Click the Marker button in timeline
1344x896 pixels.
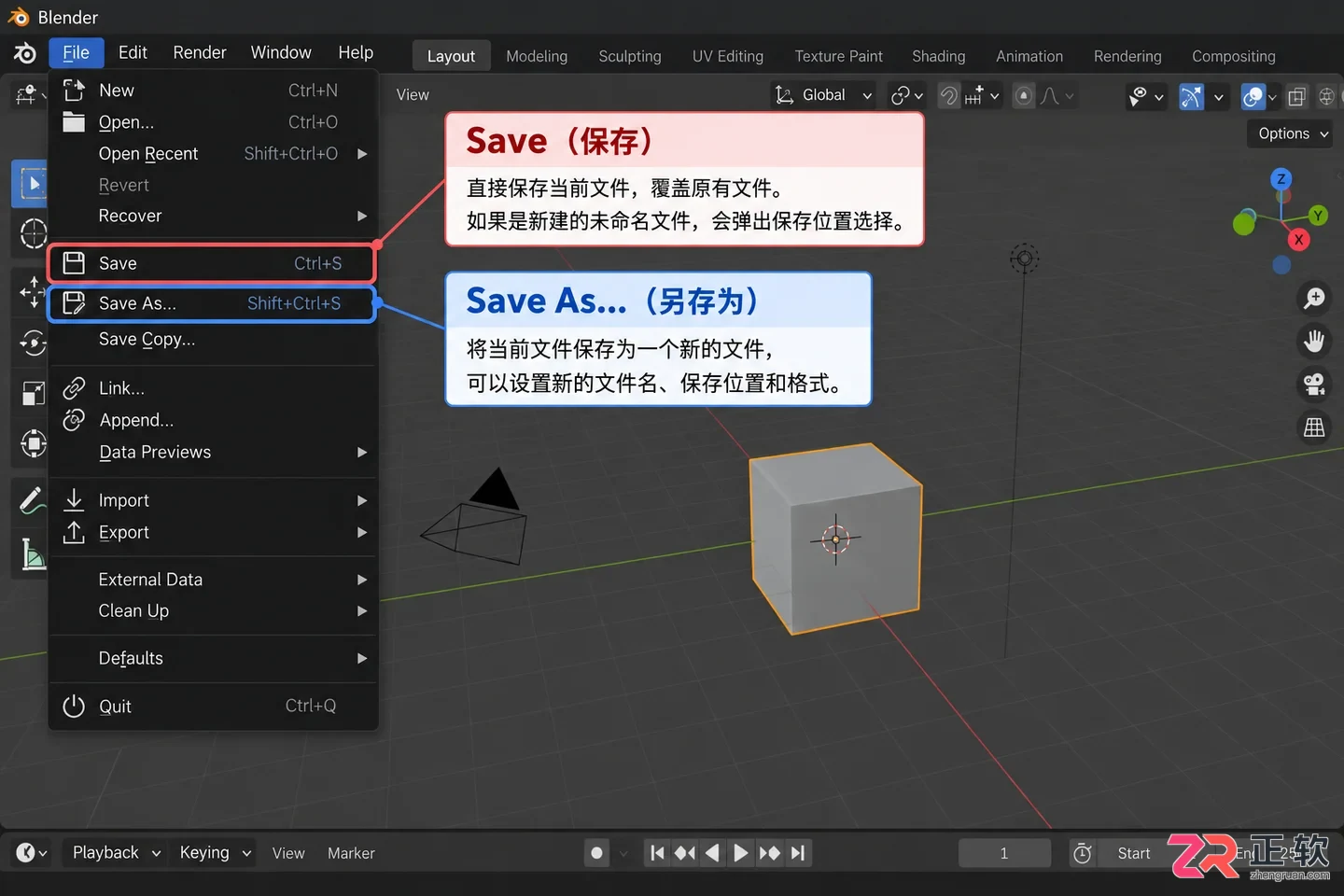(x=351, y=853)
